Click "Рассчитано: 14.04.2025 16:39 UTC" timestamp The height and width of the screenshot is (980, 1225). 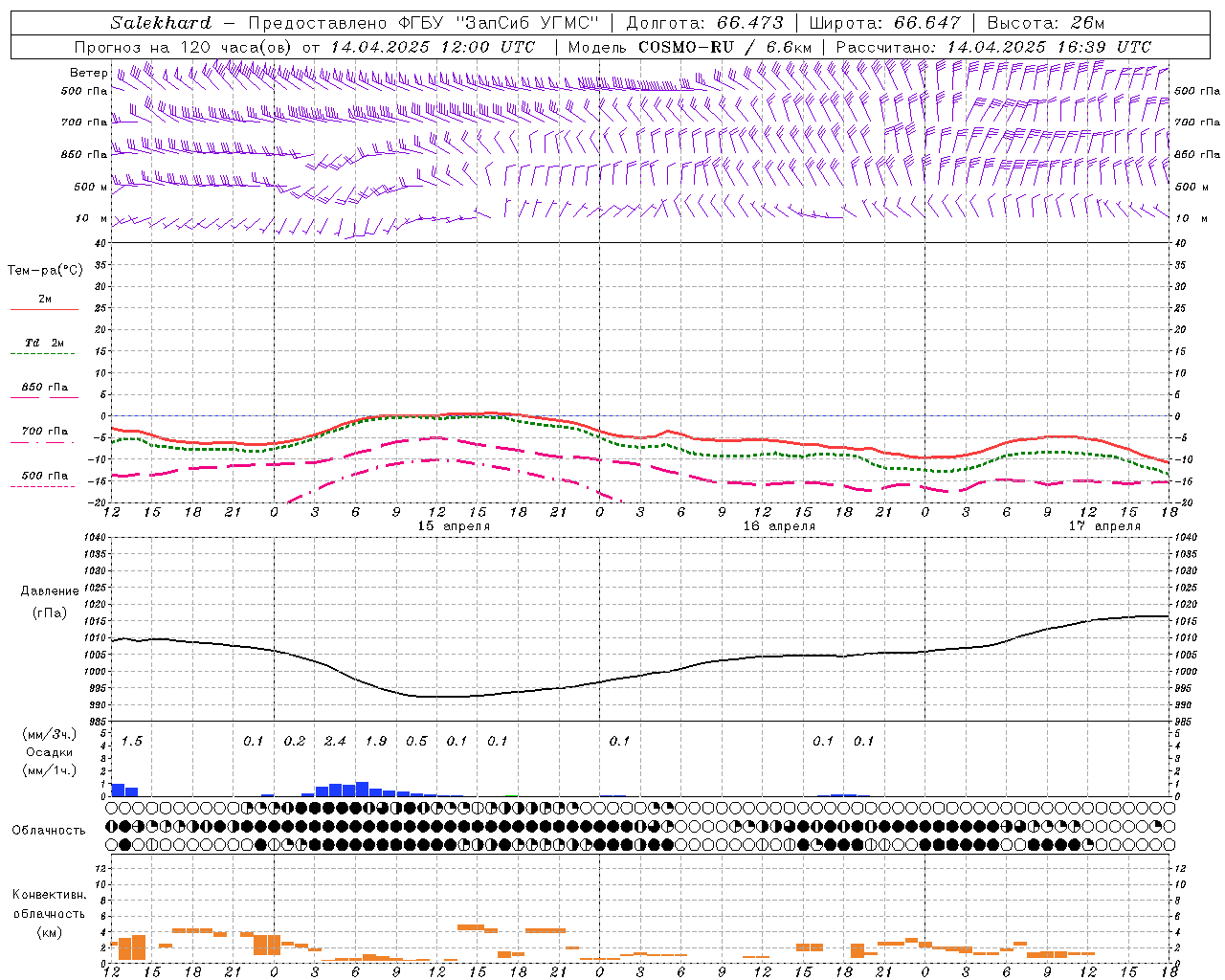pos(993,47)
